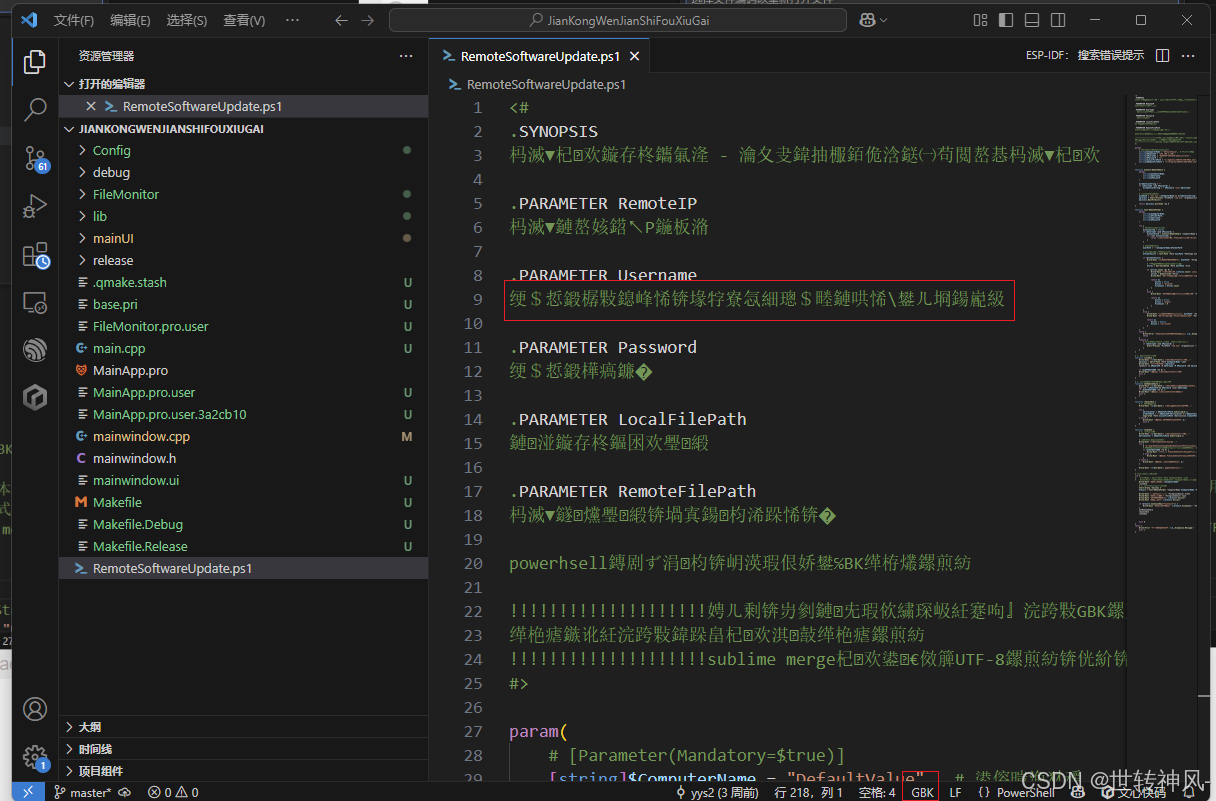Viewport: 1216px width, 801px height.
Task: Toggle the bottom panel visibility
Action: (x=1031, y=20)
